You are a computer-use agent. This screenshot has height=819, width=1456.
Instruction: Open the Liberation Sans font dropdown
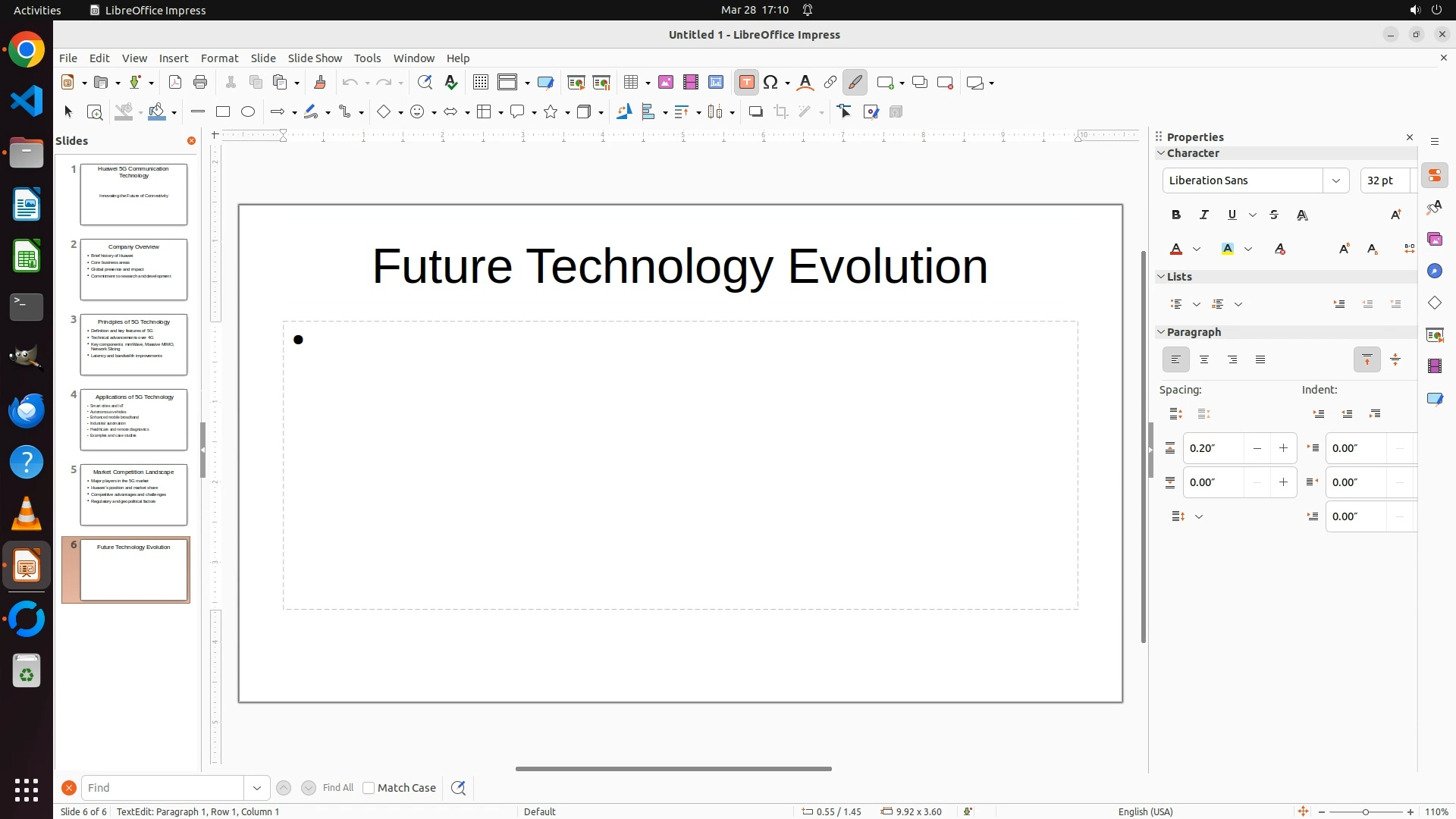[1336, 180]
